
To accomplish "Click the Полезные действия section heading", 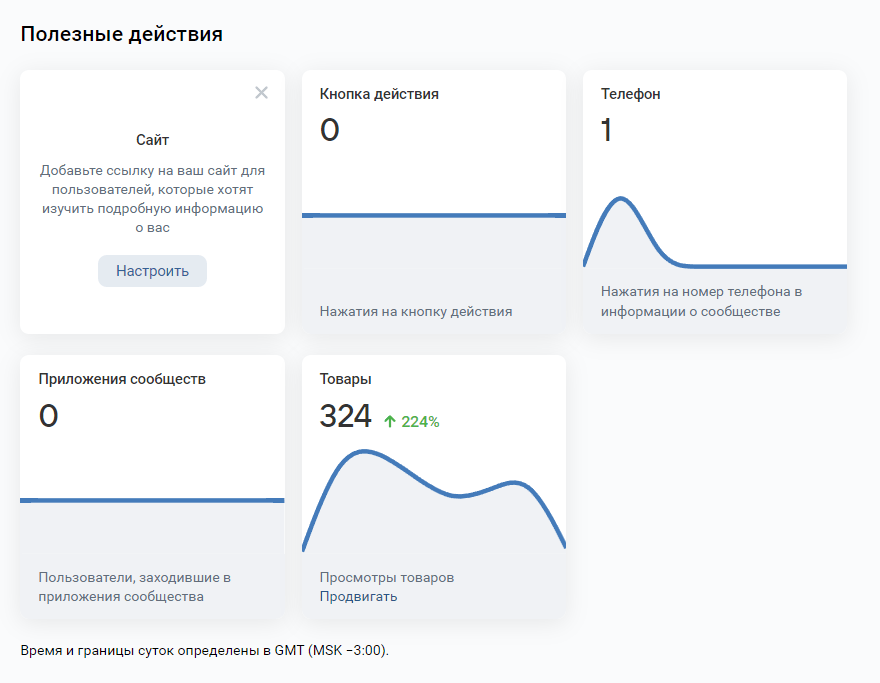I will [121, 34].
